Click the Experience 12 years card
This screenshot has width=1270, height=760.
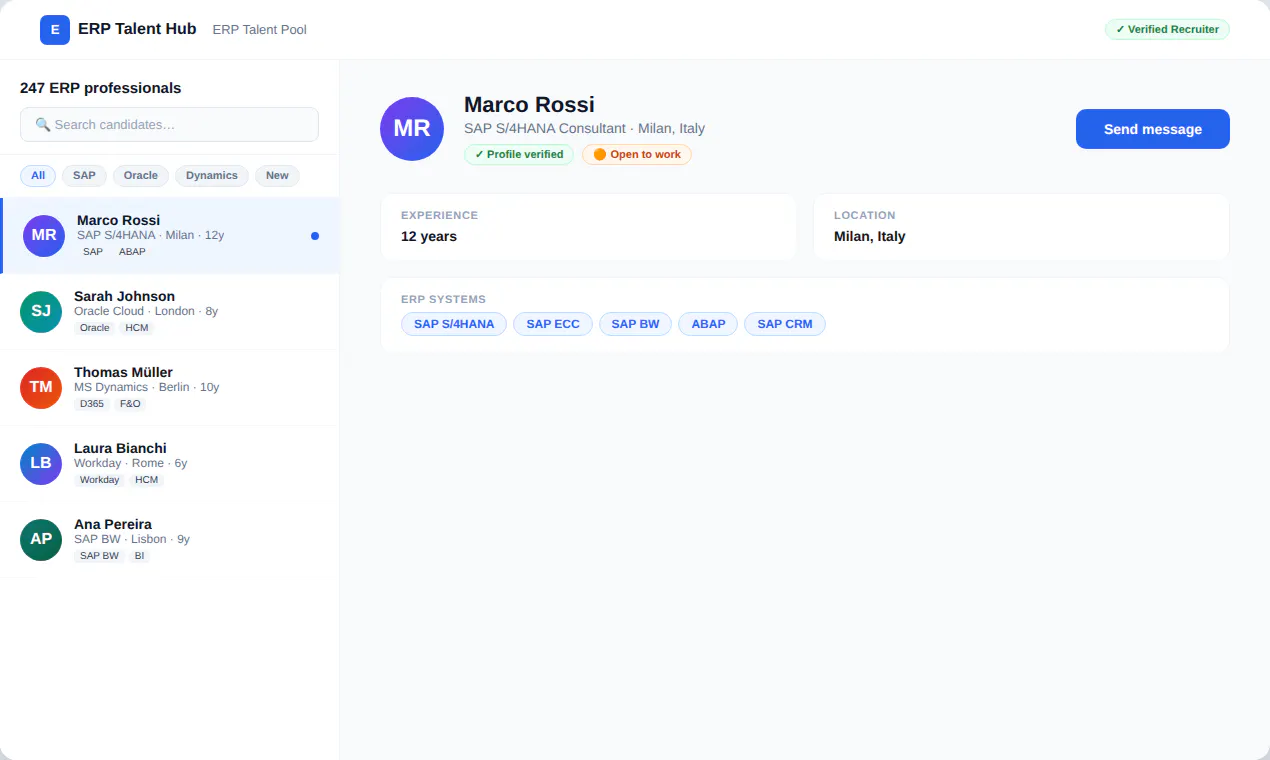click(x=589, y=227)
